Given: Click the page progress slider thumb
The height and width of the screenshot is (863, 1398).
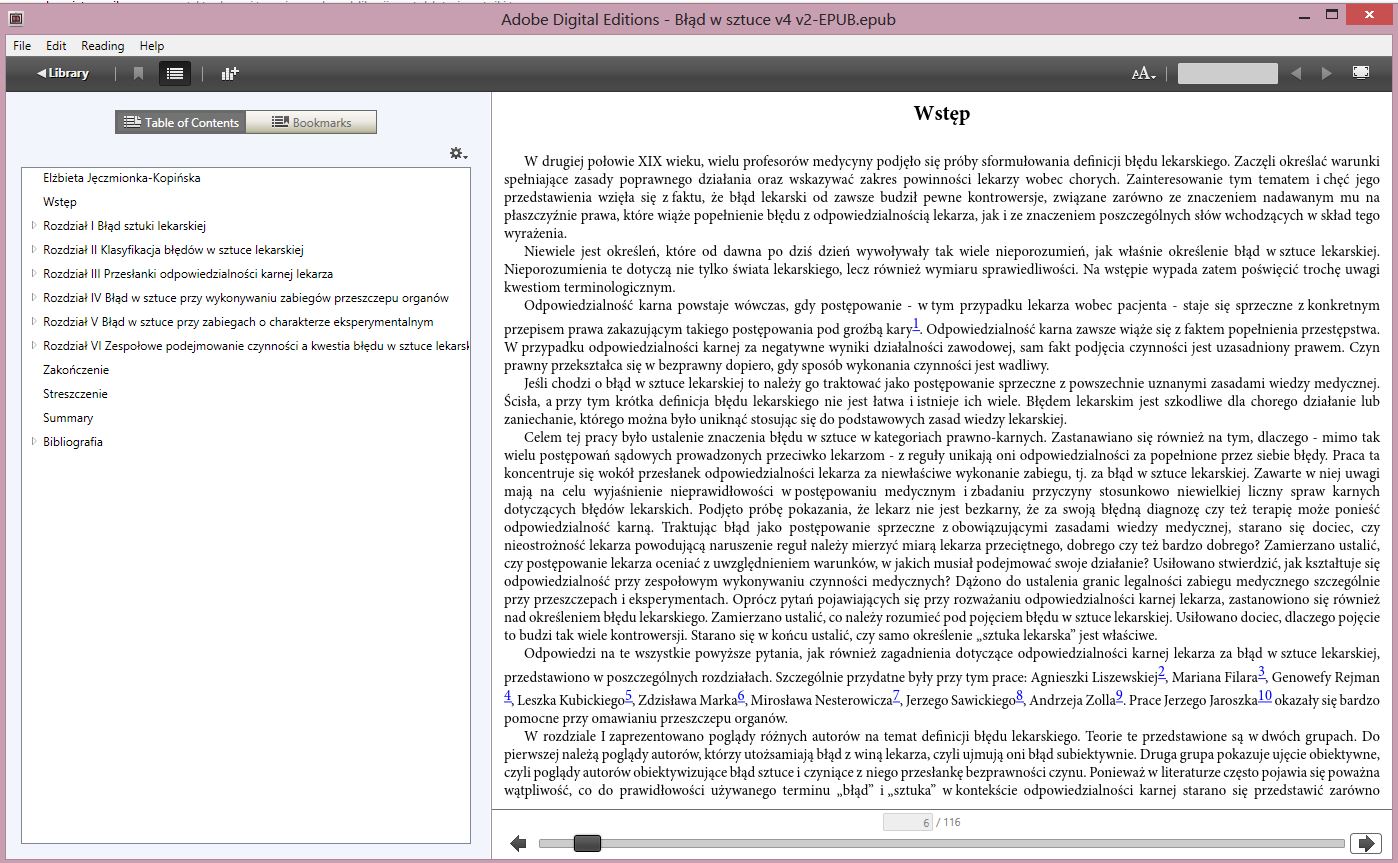Looking at the screenshot, I should click(x=587, y=844).
